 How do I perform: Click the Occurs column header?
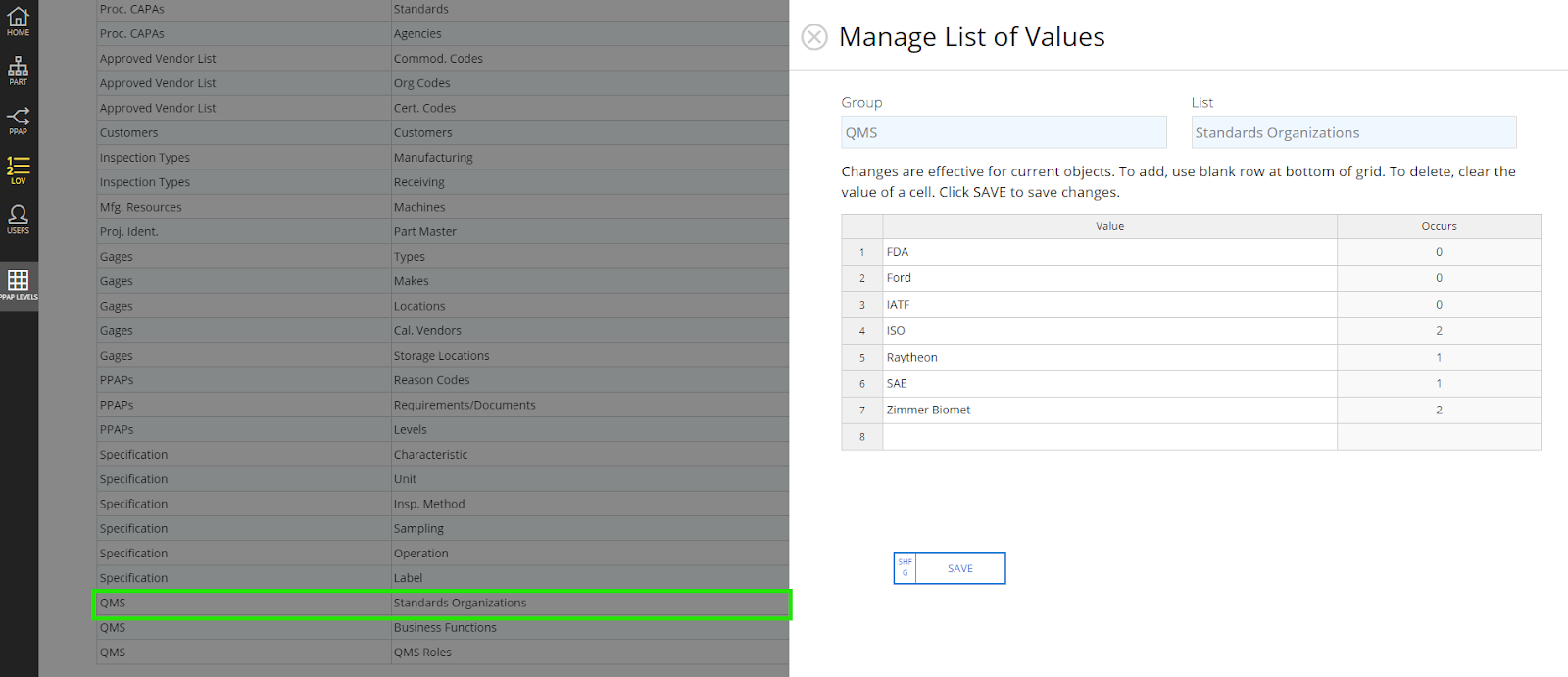(x=1439, y=226)
